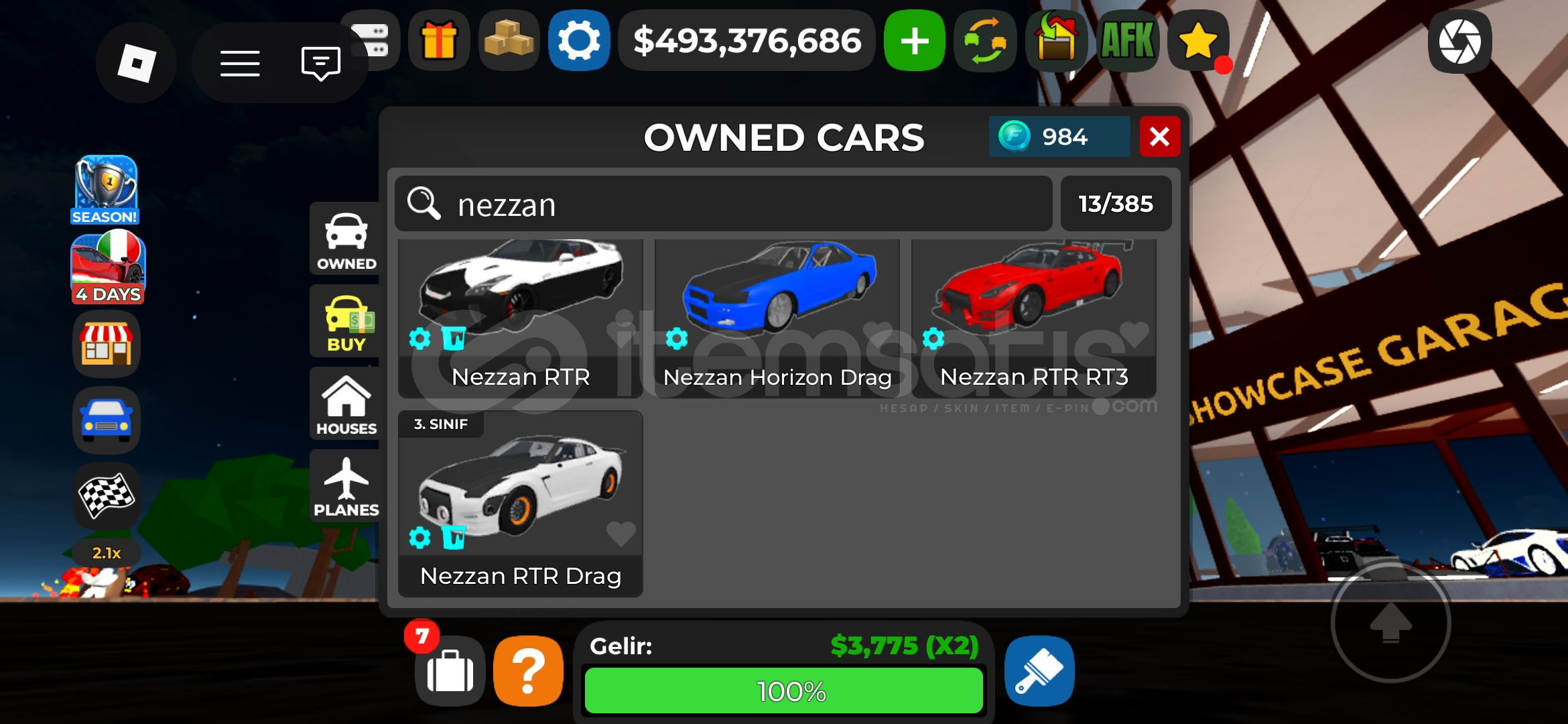Image resolution: width=1568 pixels, height=724 pixels.
Task: Click the orange question mark help button
Action: [529, 670]
